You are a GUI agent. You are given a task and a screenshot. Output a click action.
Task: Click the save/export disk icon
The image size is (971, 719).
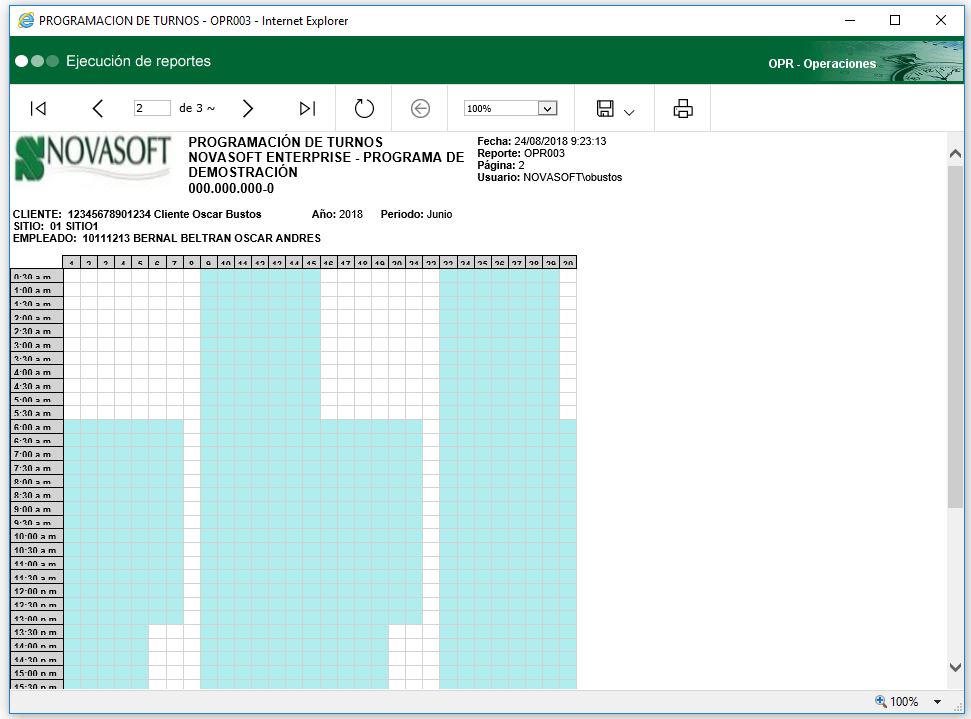click(605, 108)
